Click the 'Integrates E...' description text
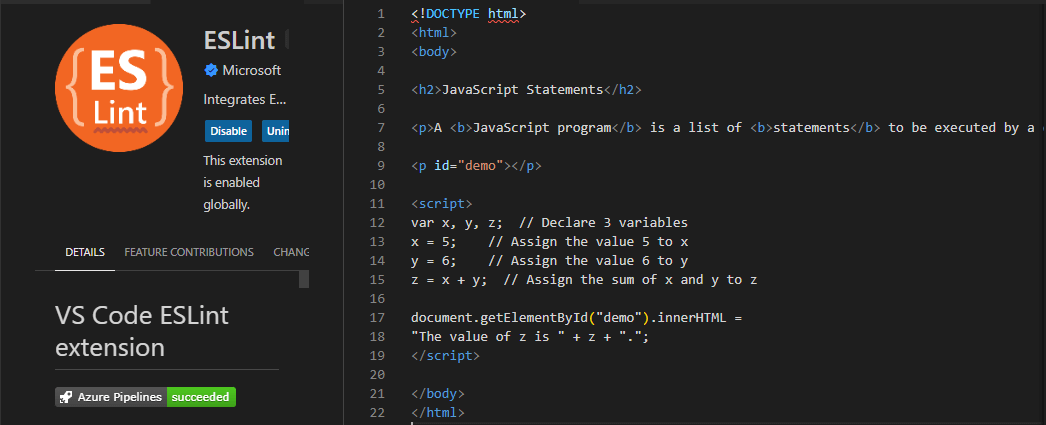The image size is (1046, 425). [245, 100]
